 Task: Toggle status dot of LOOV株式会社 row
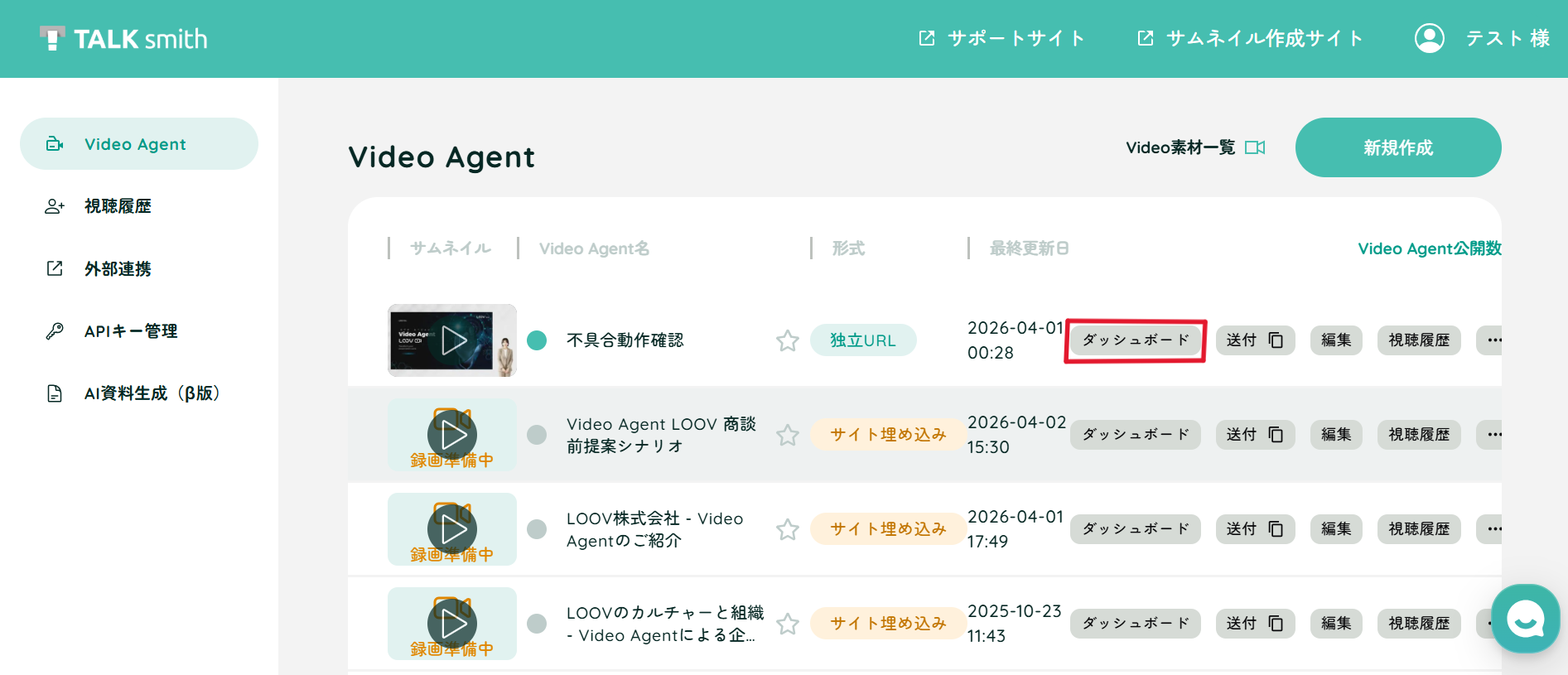537,529
